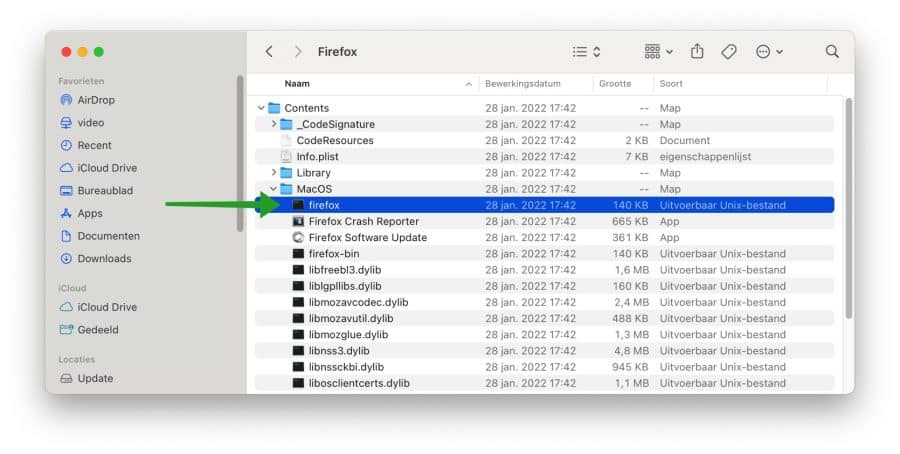Expand the Library folder
This screenshot has width=900, height=454.
[274, 172]
